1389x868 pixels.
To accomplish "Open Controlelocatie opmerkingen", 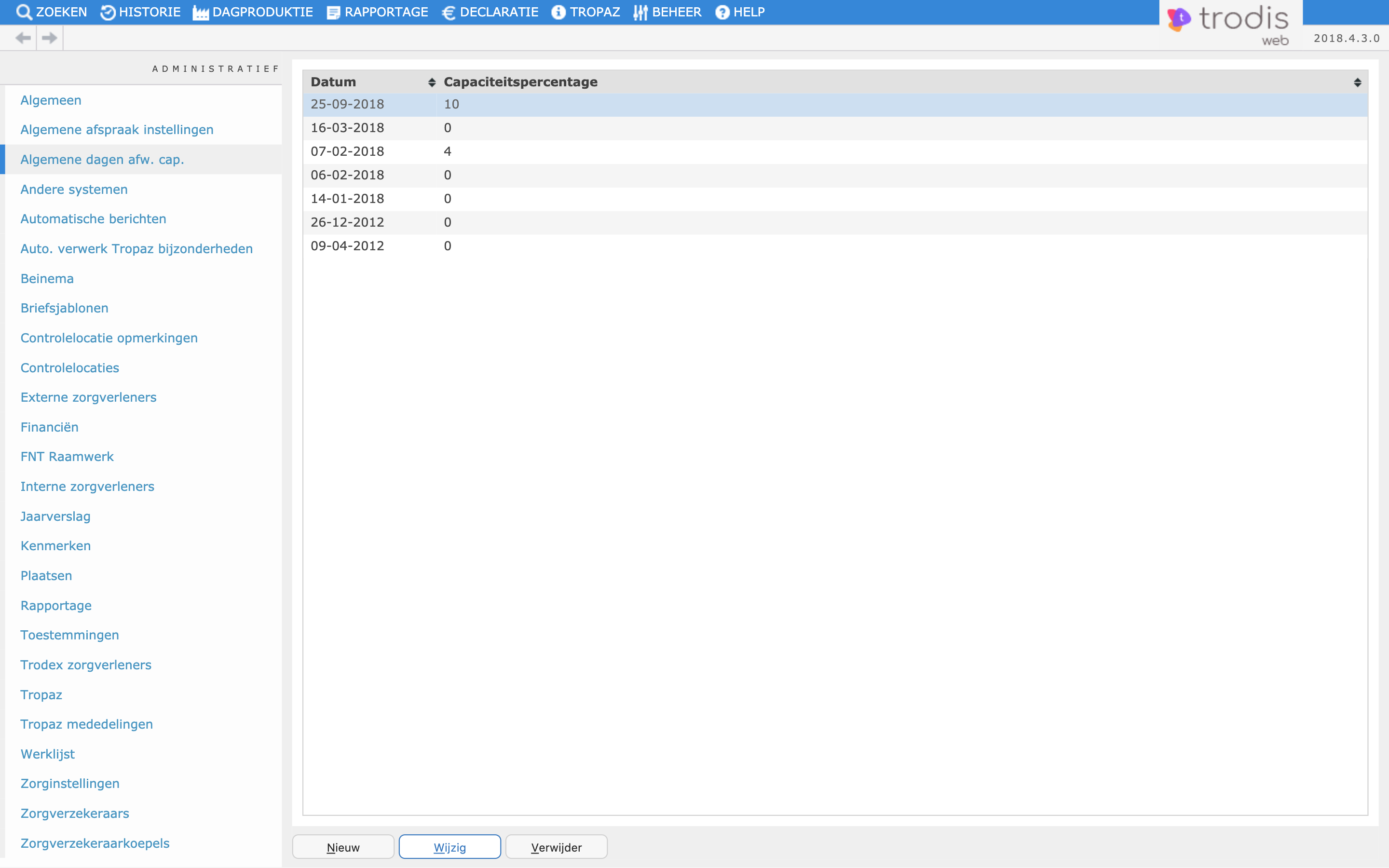I will (109, 338).
